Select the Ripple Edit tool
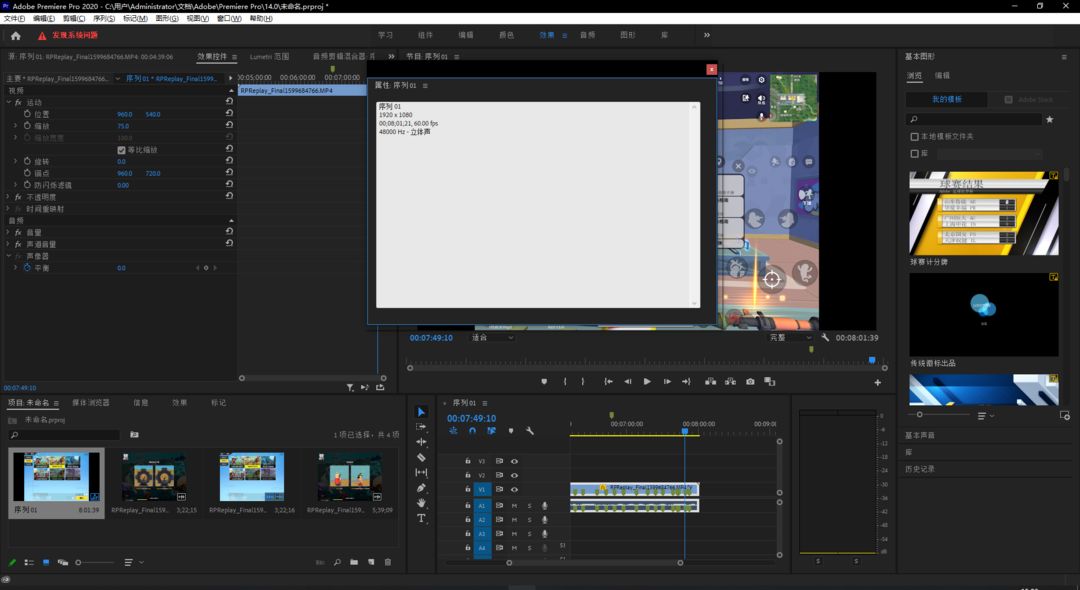This screenshot has width=1080, height=590. 421,442
